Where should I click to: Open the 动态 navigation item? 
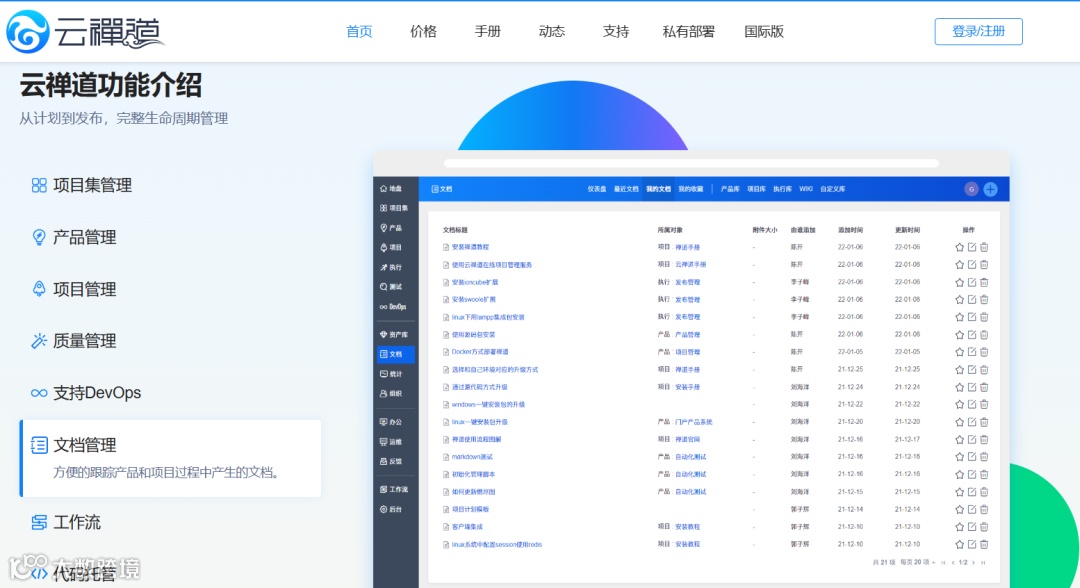[551, 32]
